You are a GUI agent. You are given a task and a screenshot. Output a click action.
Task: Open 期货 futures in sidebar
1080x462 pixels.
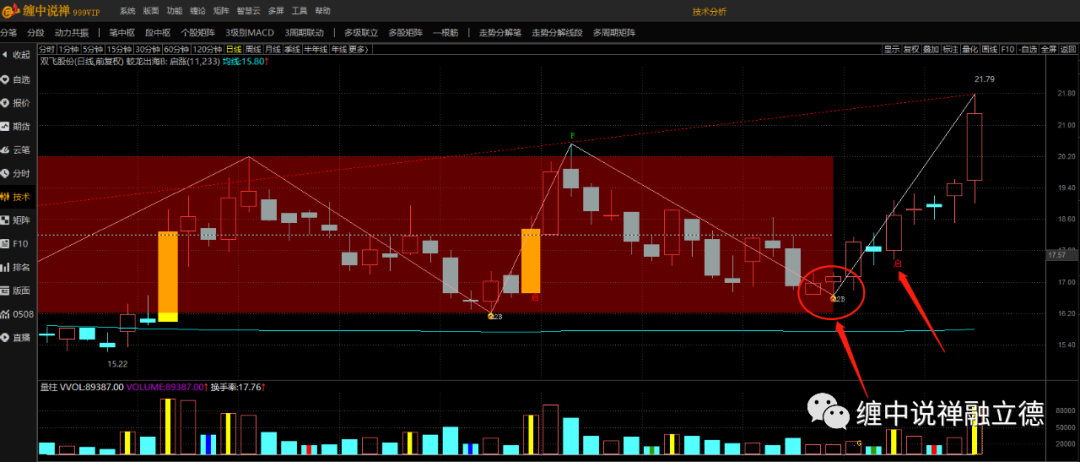pos(17,127)
